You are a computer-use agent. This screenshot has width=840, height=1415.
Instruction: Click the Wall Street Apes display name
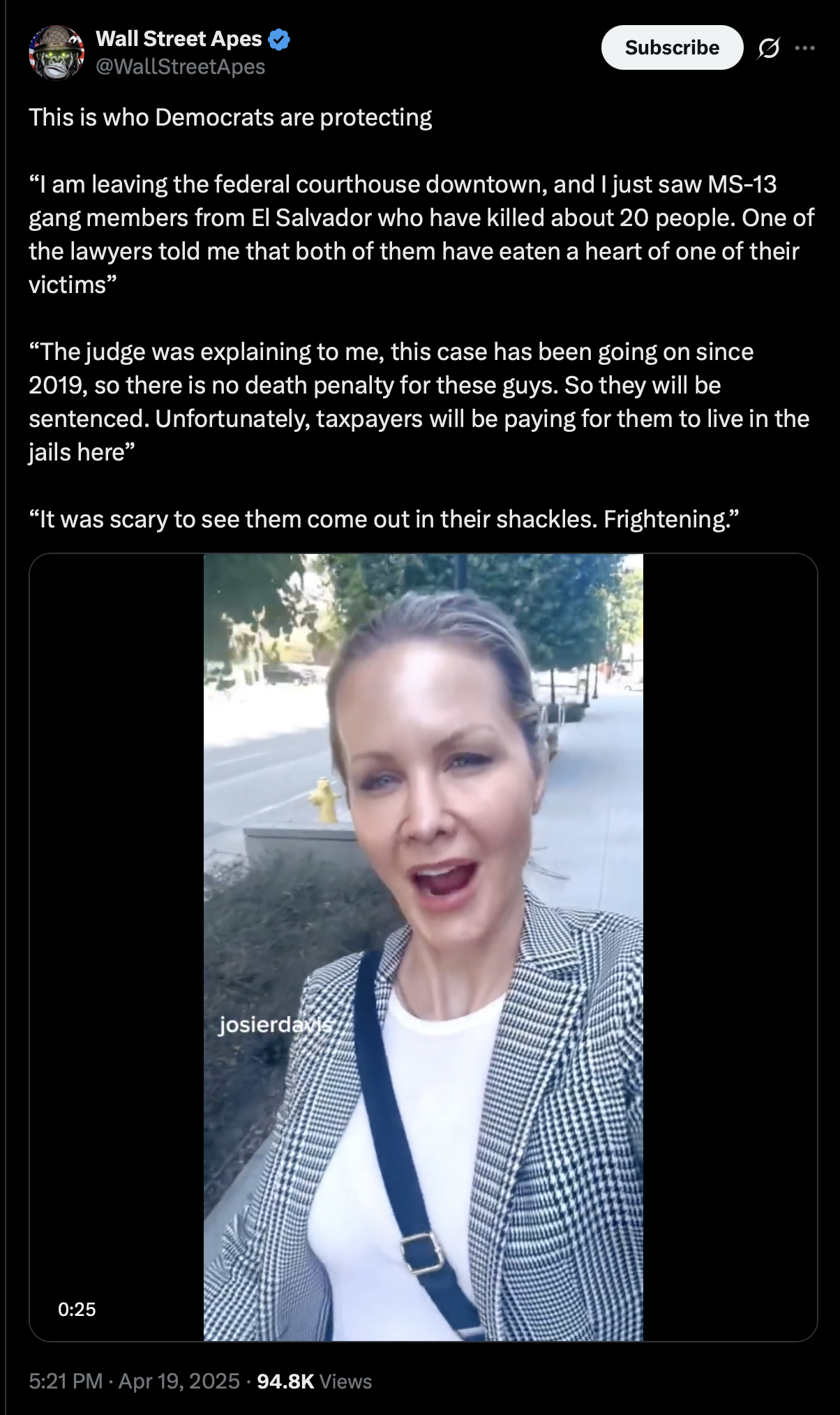179,39
